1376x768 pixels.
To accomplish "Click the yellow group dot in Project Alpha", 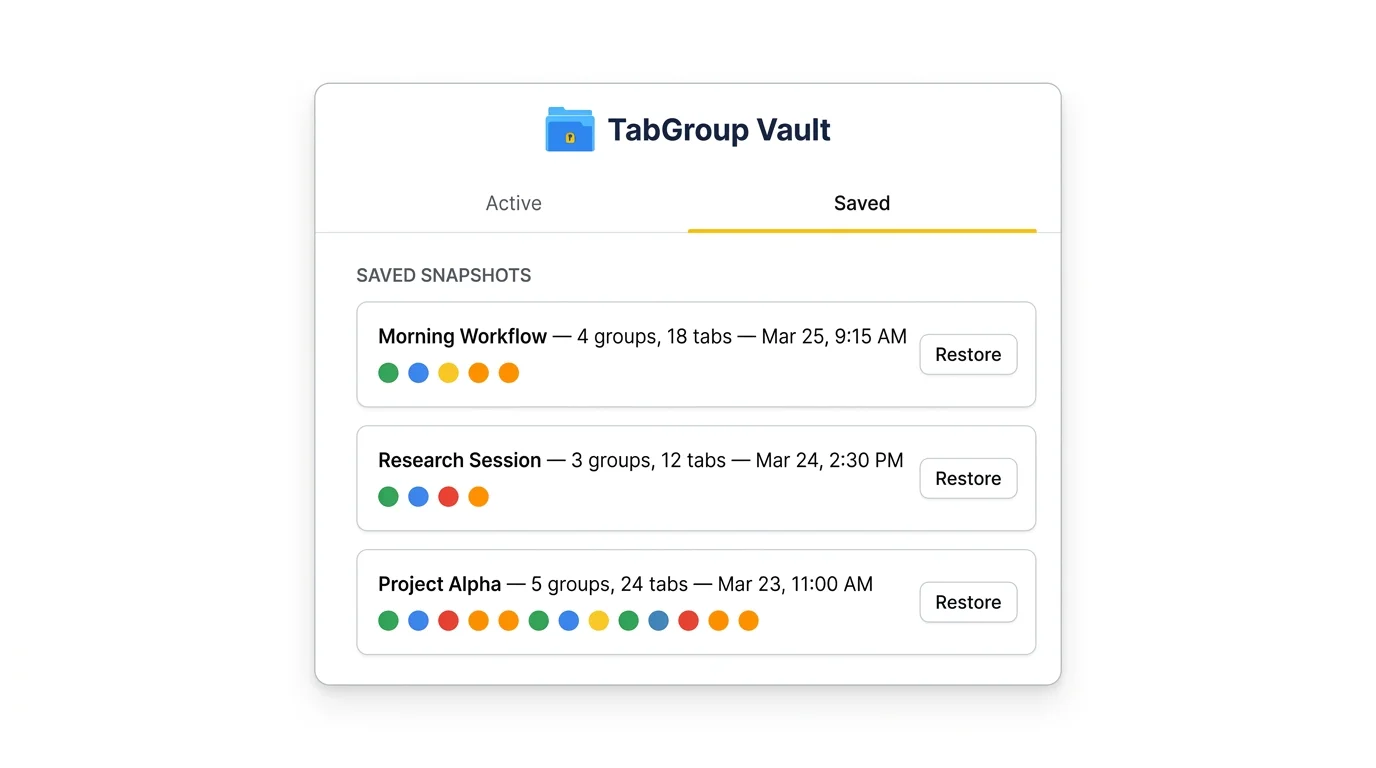I will 598,620.
